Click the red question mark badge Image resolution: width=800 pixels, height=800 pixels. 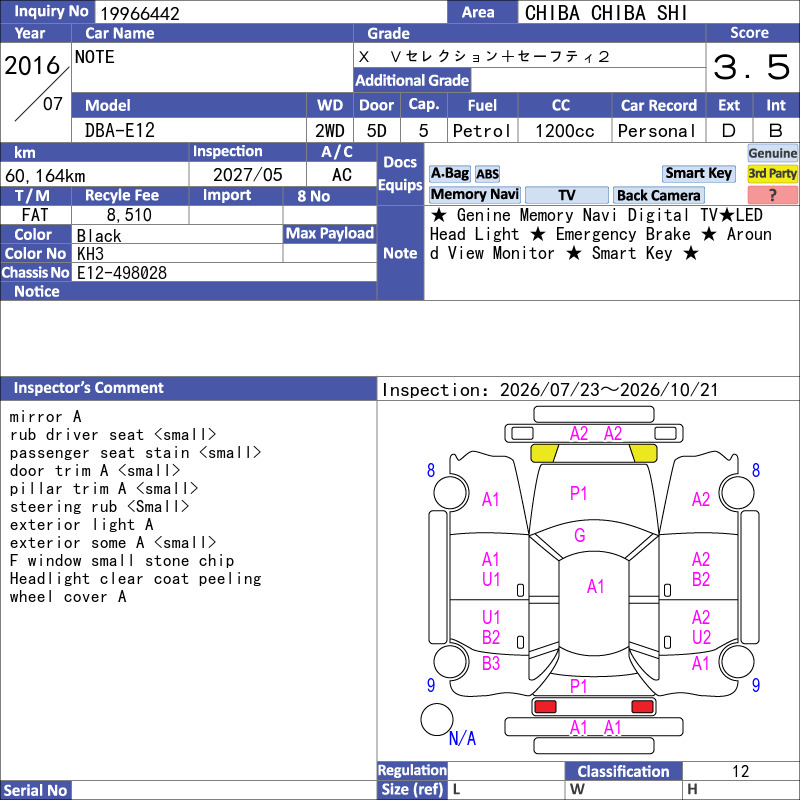click(x=772, y=195)
